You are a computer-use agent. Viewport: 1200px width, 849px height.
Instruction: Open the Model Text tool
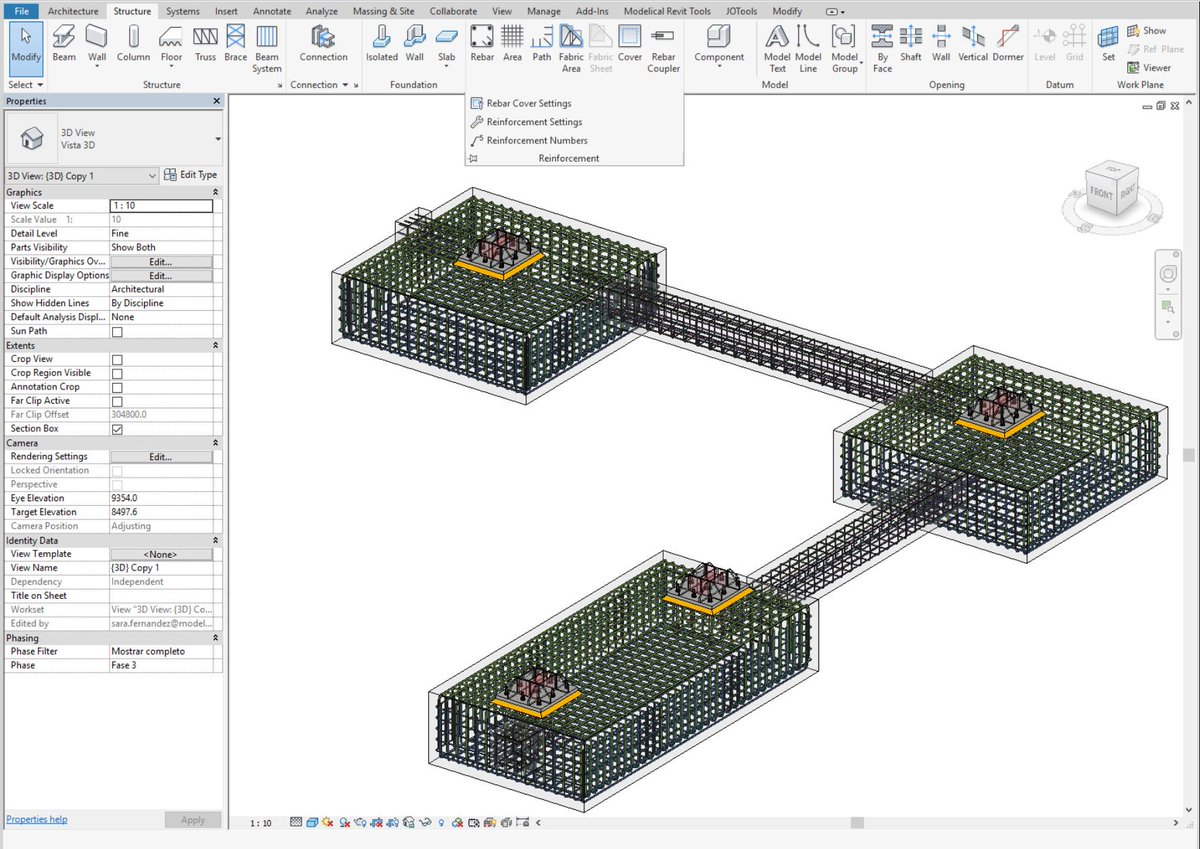pos(778,48)
